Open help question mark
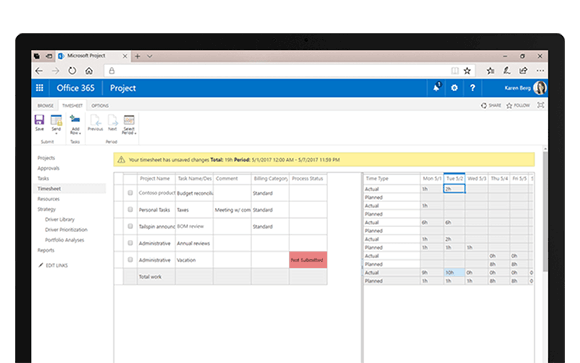 (x=472, y=88)
